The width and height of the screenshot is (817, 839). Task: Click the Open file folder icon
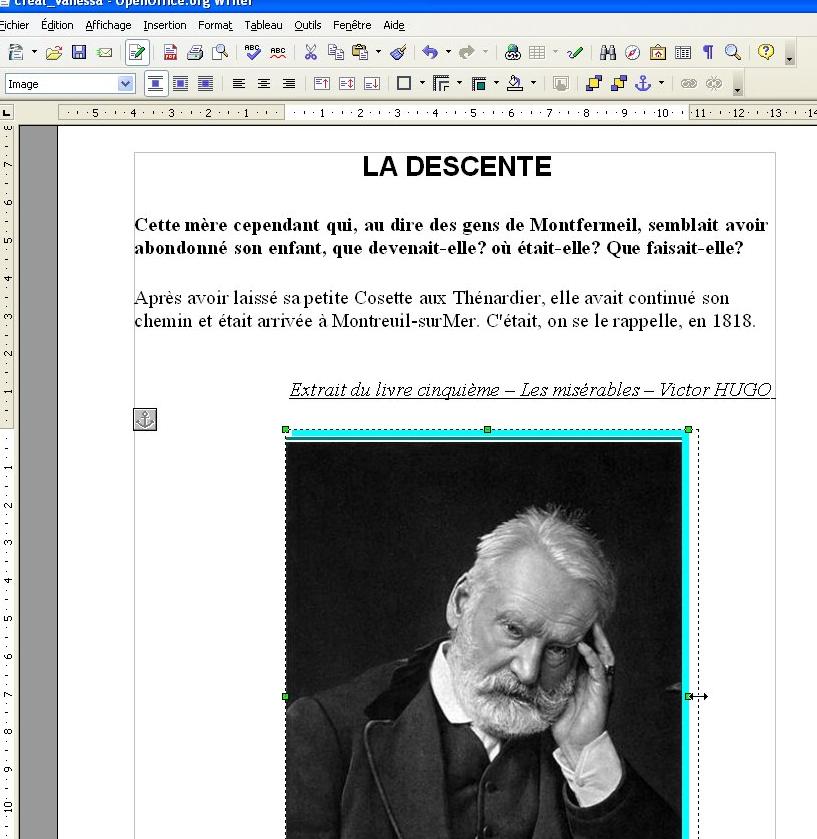point(54,52)
